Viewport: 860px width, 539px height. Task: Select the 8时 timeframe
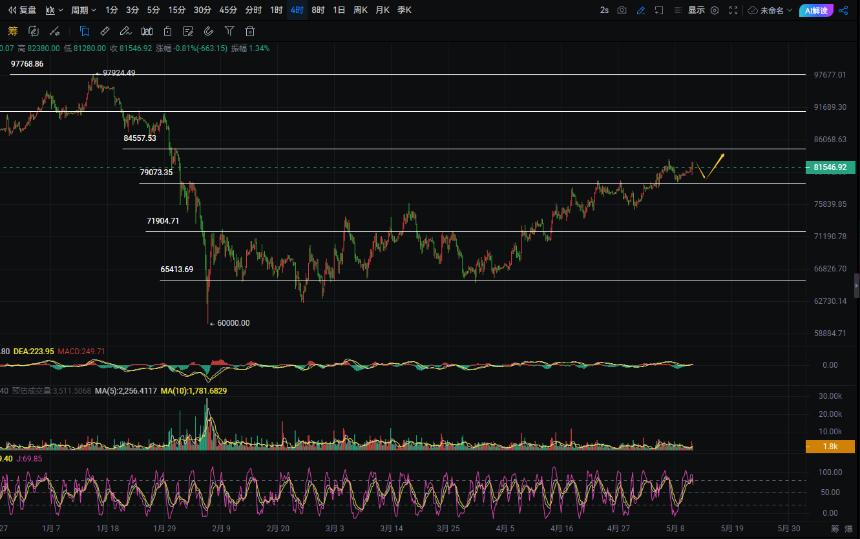pos(318,10)
